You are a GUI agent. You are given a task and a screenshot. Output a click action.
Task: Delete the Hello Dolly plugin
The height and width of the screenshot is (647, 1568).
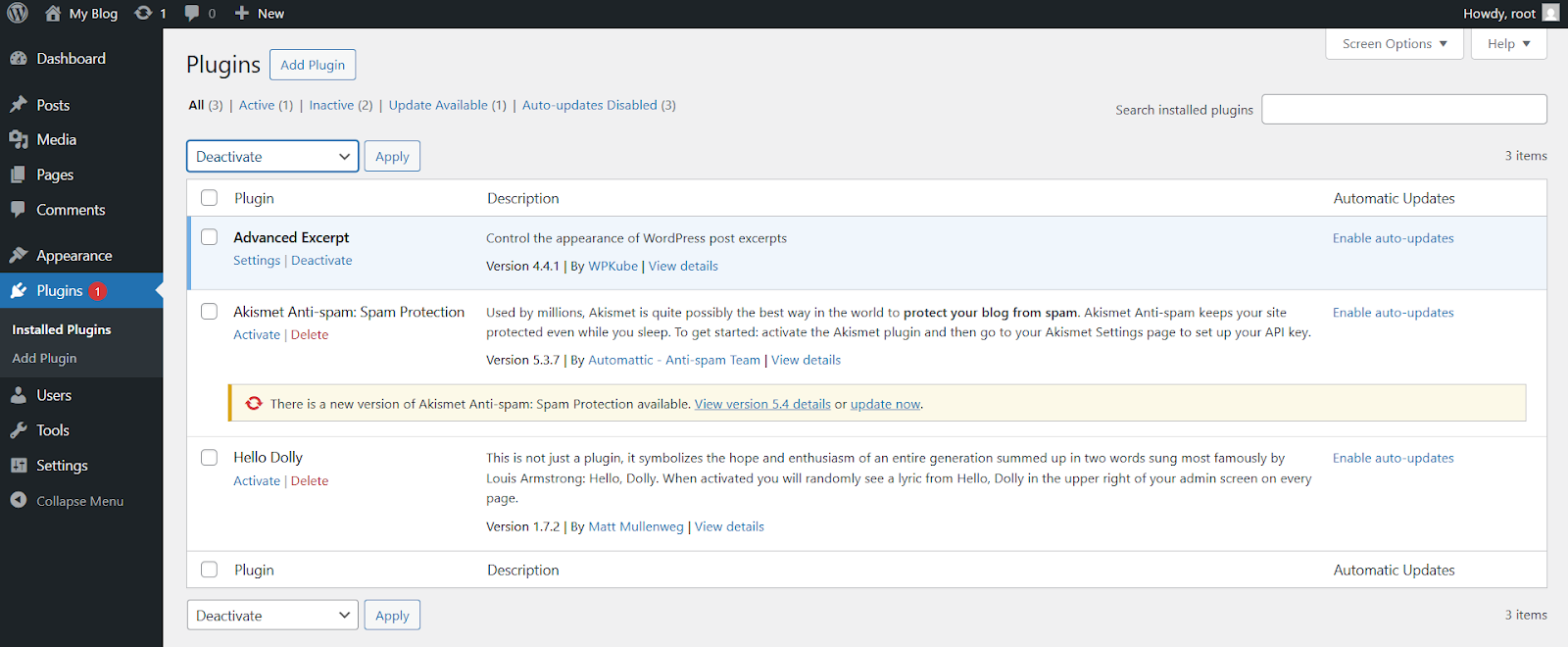pos(310,480)
